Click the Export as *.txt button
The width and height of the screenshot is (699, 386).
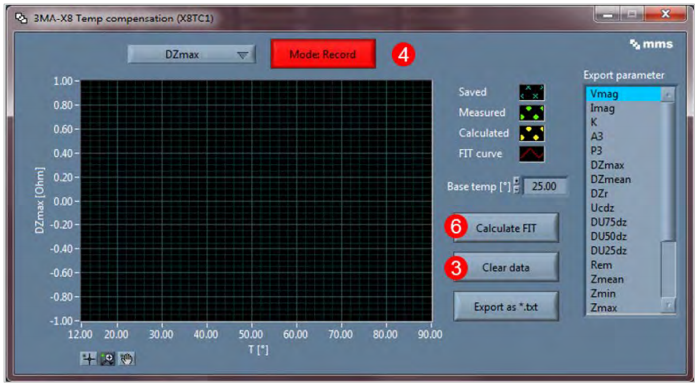coord(506,306)
